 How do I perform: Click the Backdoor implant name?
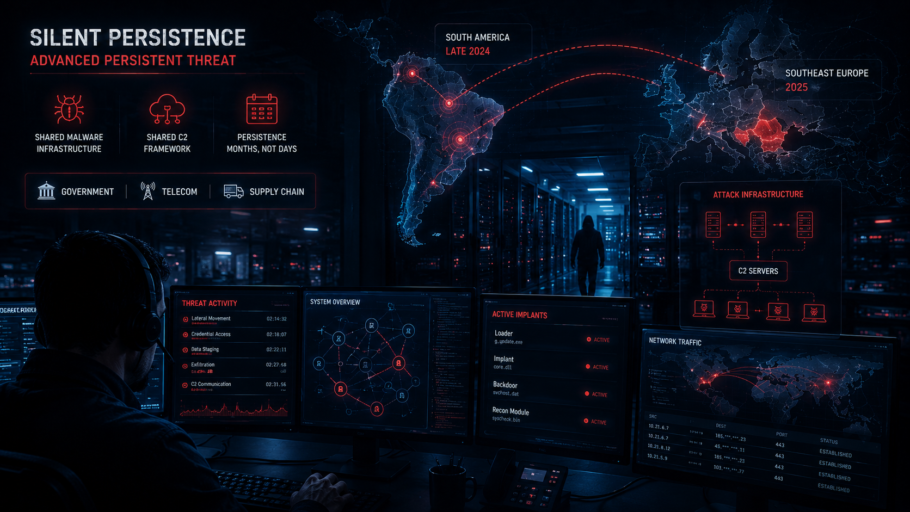click(505, 384)
